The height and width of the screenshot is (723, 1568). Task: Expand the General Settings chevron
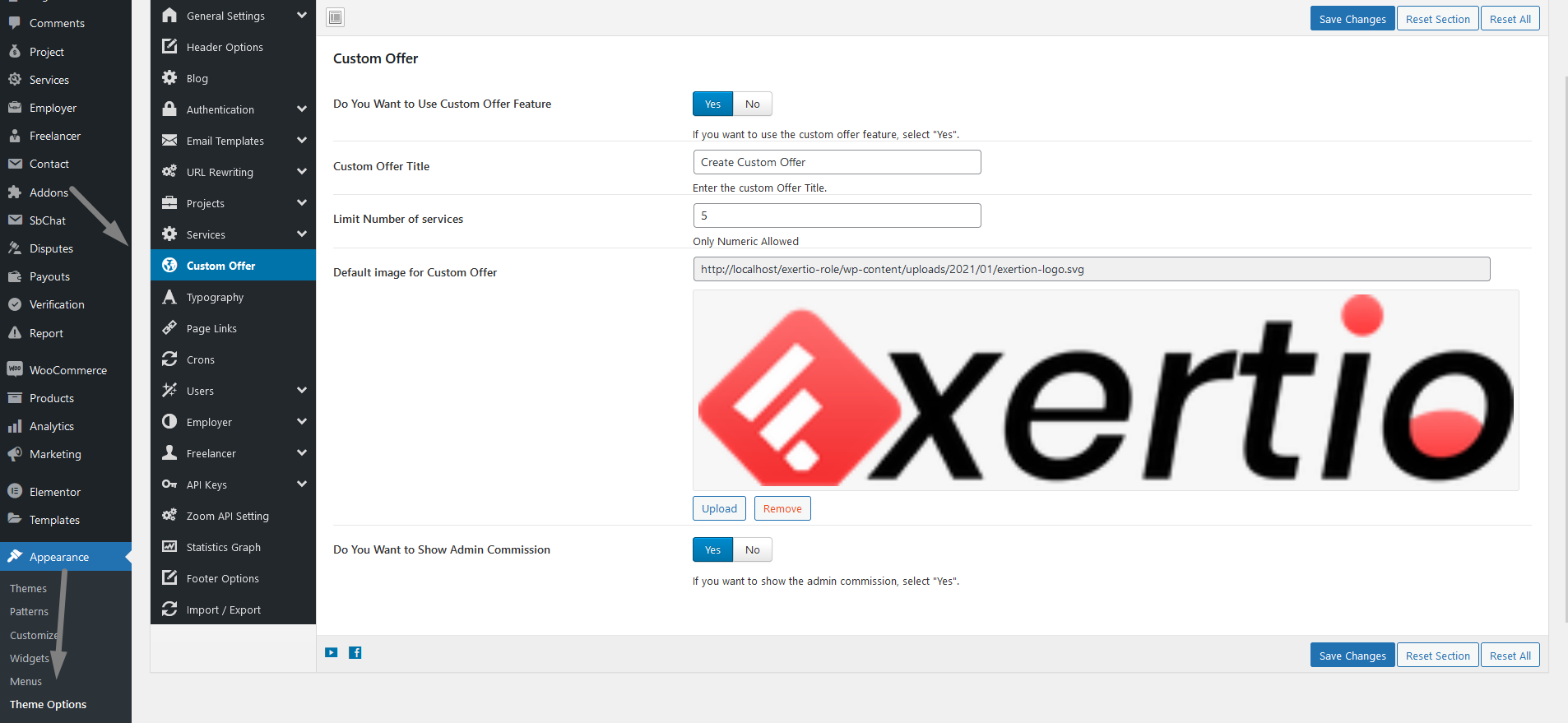pyautogui.click(x=302, y=15)
